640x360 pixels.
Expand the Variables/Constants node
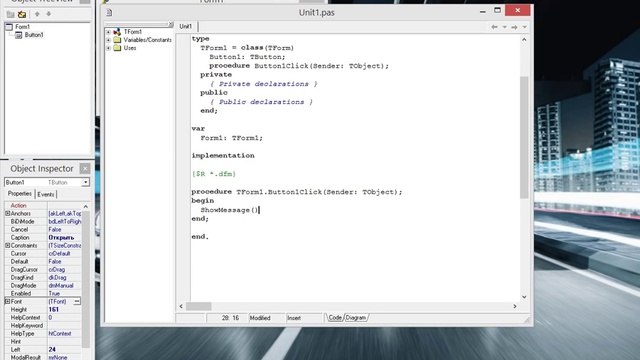click(x=108, y=40)
